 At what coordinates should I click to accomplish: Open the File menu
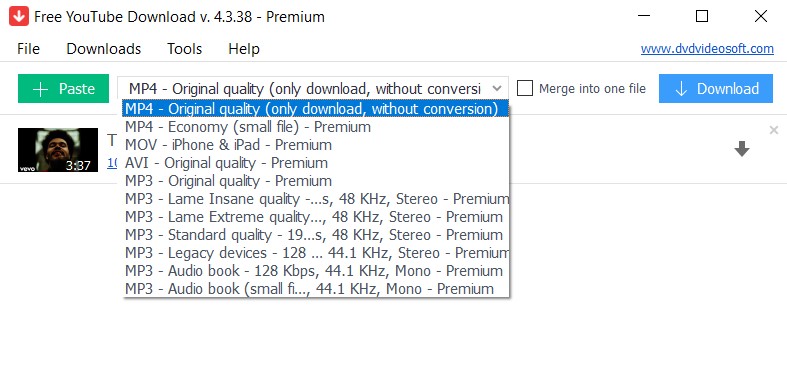coord(29,49)
